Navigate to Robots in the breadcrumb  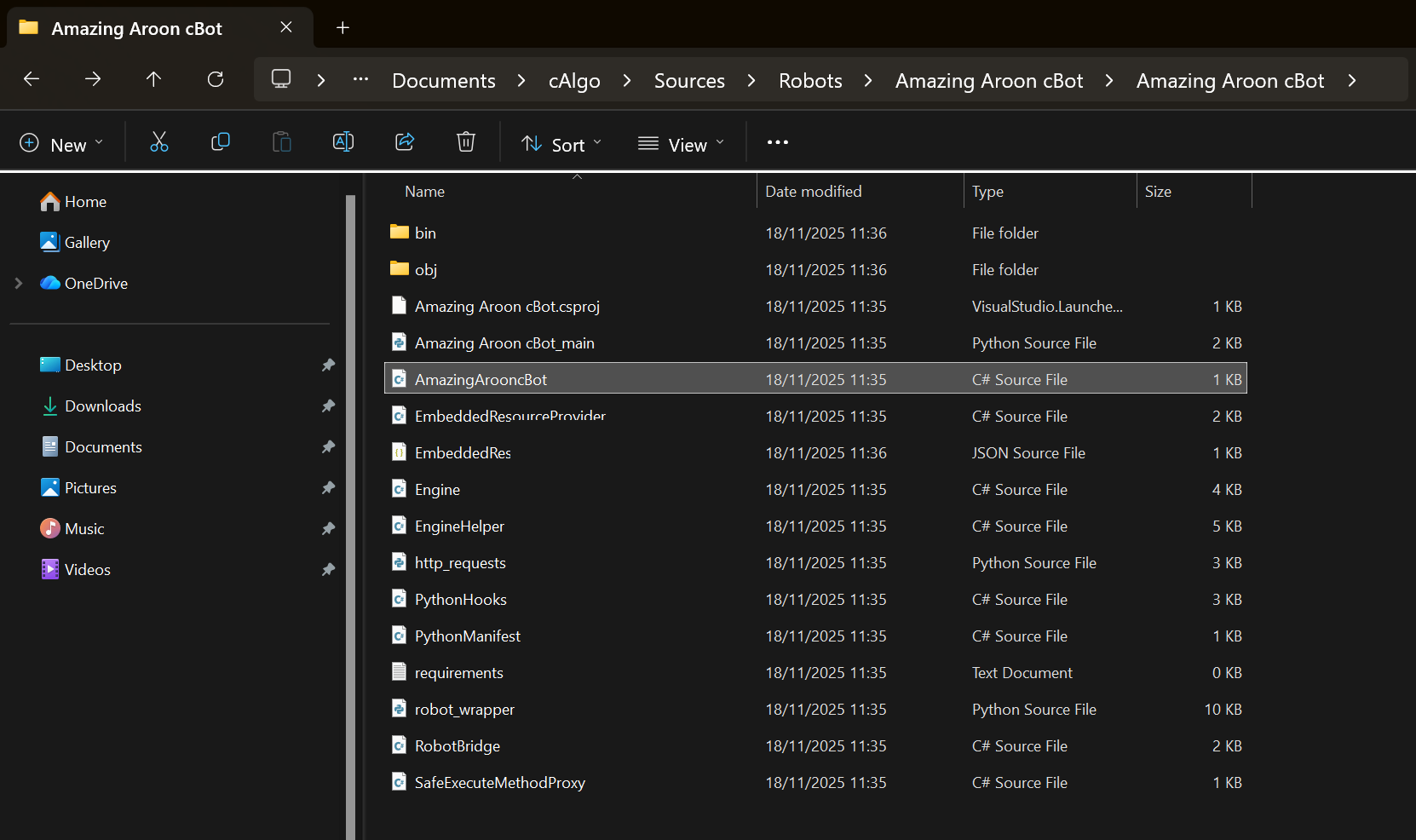pos(810,81)
